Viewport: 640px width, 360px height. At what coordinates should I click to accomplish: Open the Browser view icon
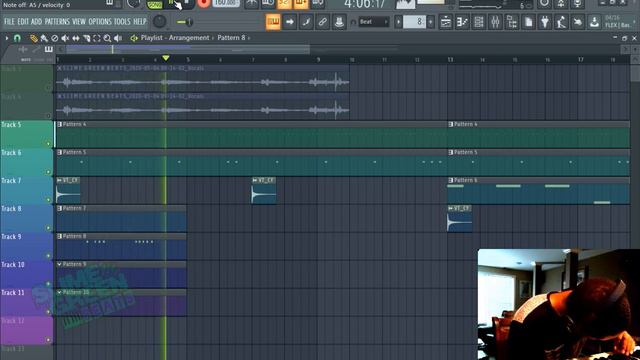coord(512,22)
